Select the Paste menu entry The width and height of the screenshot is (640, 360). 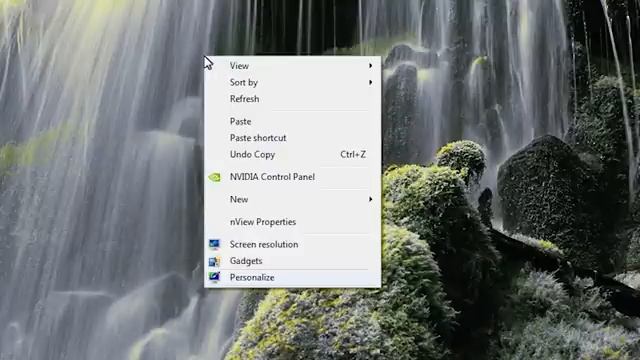point(292,122)
